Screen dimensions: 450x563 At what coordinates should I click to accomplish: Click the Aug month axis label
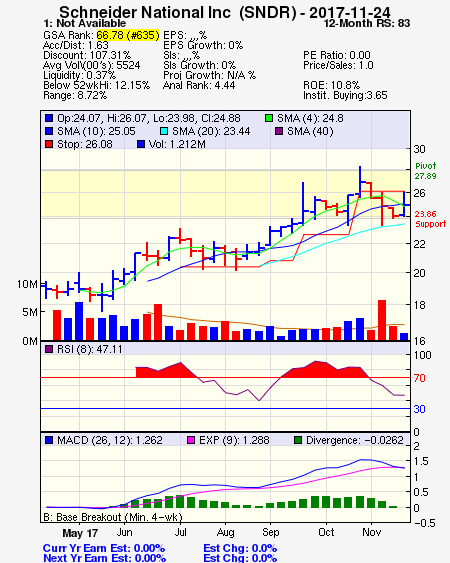click(x=226, y=532)
